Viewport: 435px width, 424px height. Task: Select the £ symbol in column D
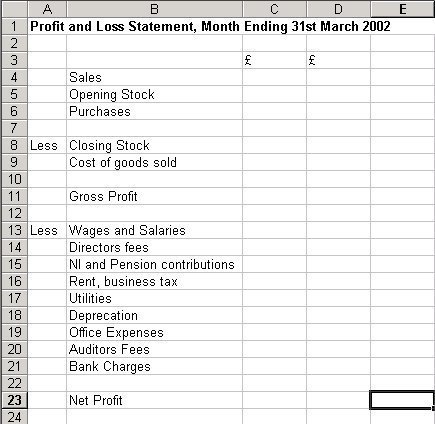(x=312, y=60)
